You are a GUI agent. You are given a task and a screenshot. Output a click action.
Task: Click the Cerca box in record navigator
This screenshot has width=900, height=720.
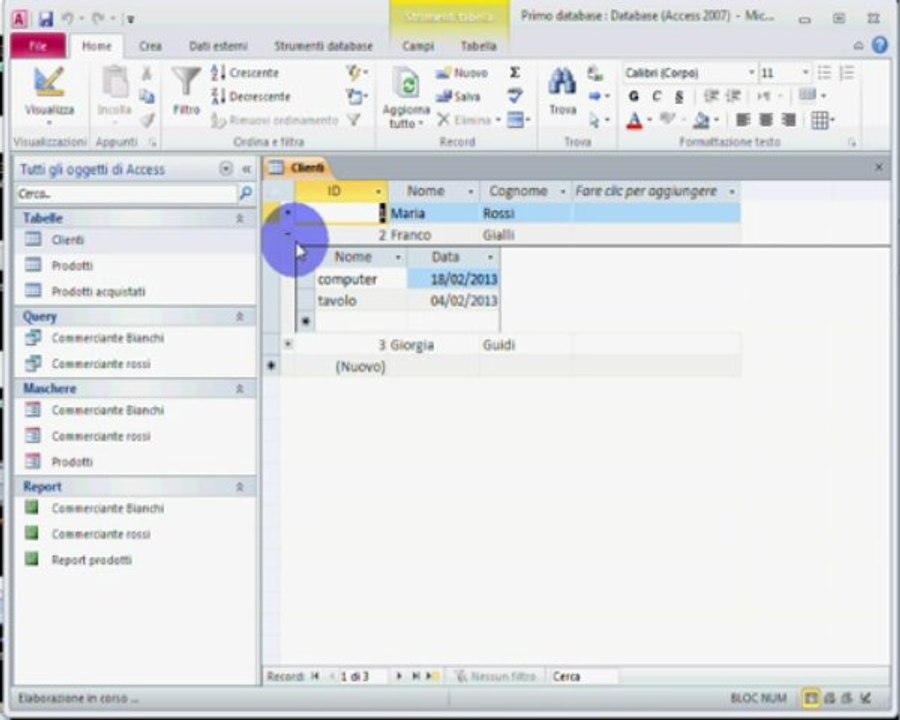tap(583, 677)
